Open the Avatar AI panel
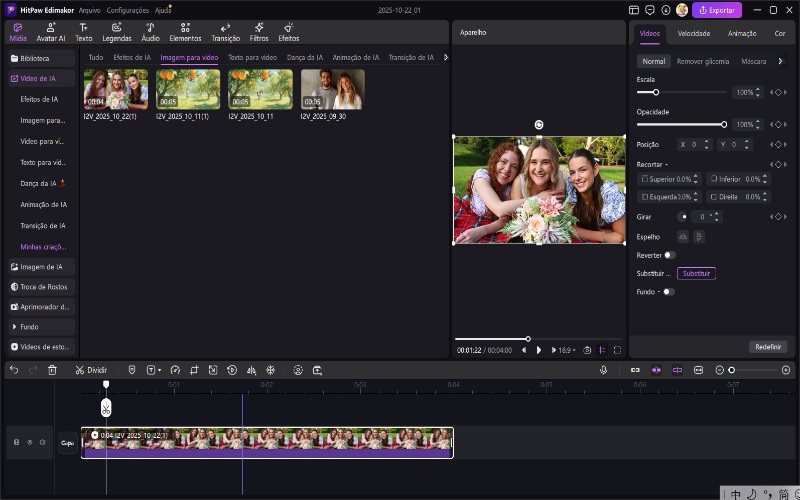Image resolution: width=800 pixels, height=500 pixels. (50, 32)
